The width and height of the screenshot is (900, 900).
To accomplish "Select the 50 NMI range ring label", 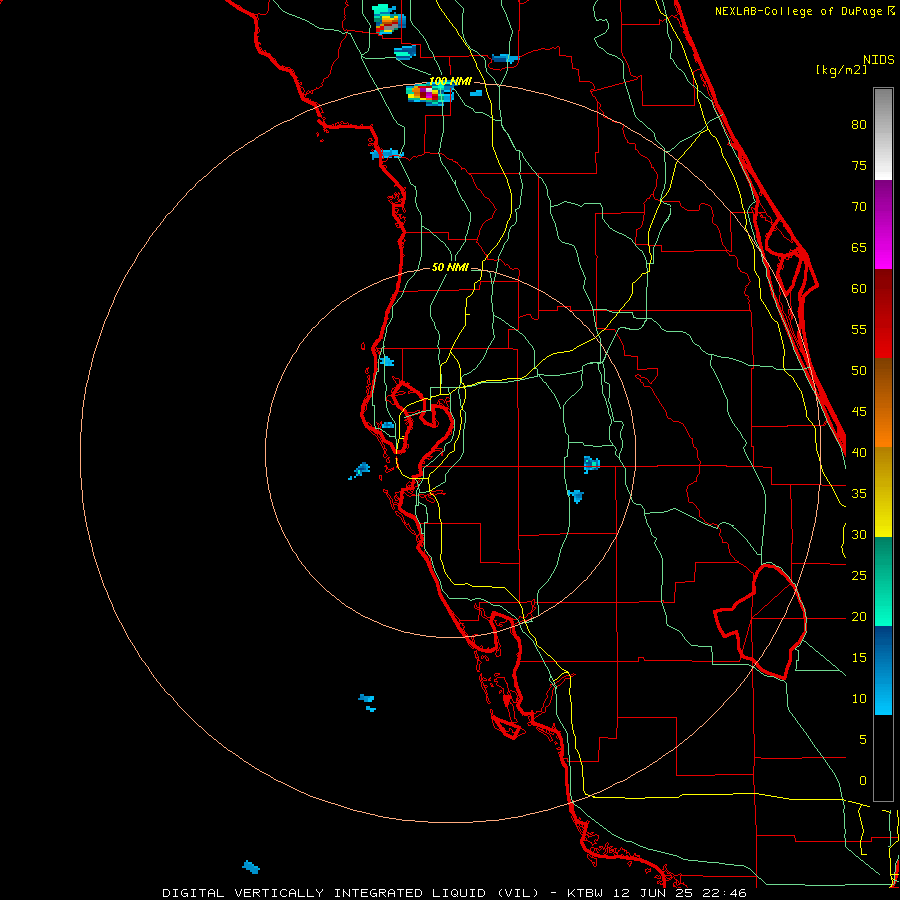I will (x=450, y=267).
